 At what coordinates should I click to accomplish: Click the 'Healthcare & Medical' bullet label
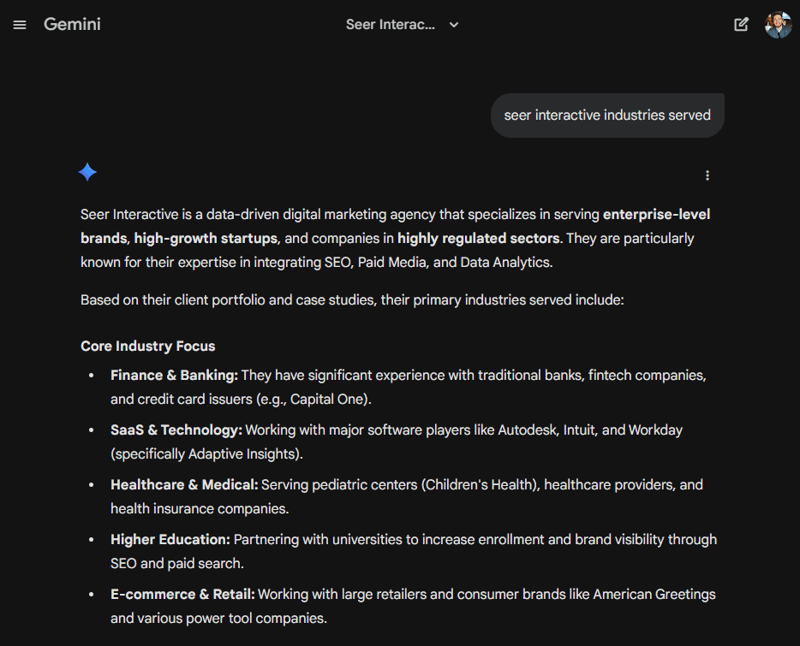tap(184, 485)
